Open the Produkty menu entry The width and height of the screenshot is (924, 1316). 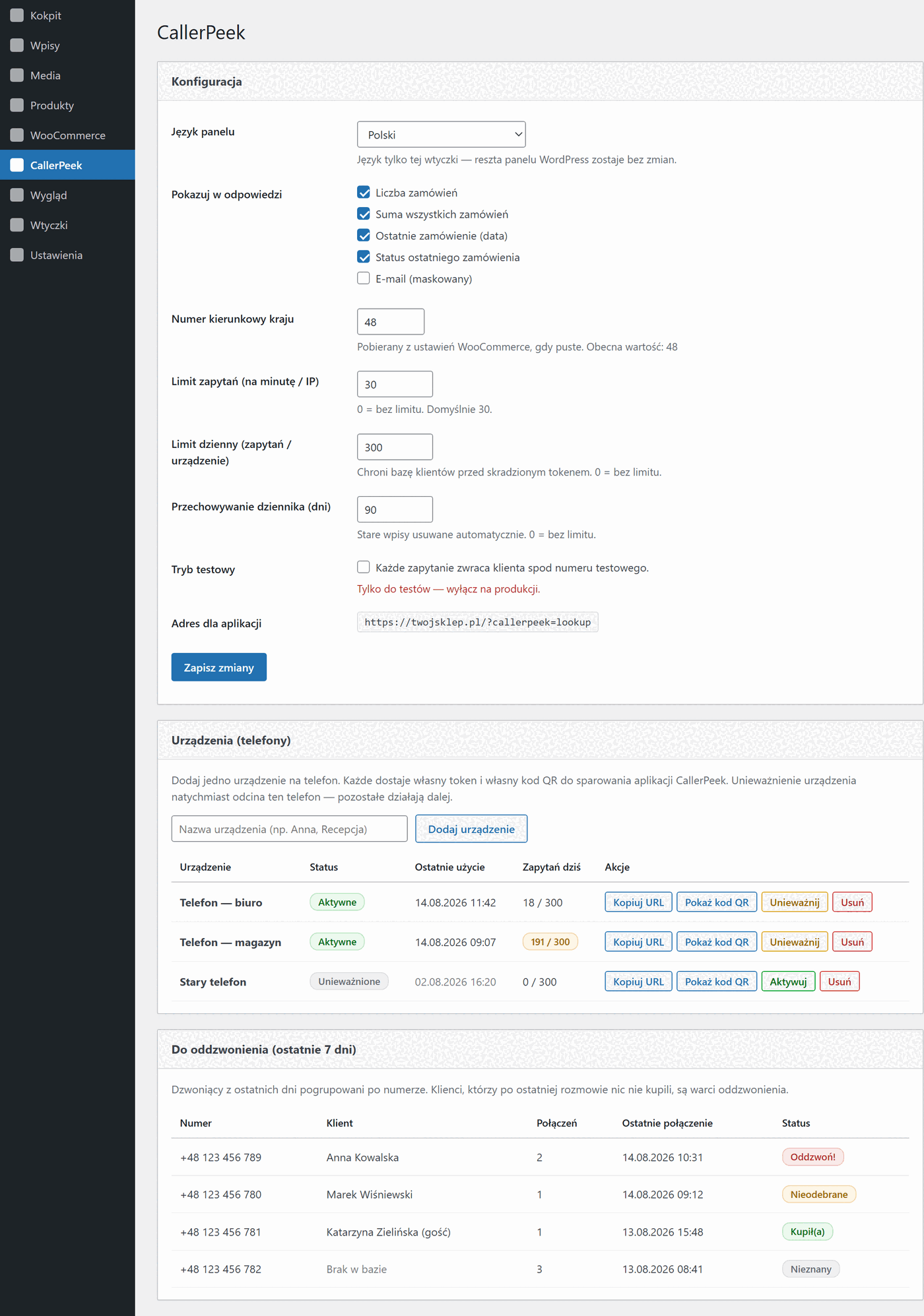tap(67, 105)
